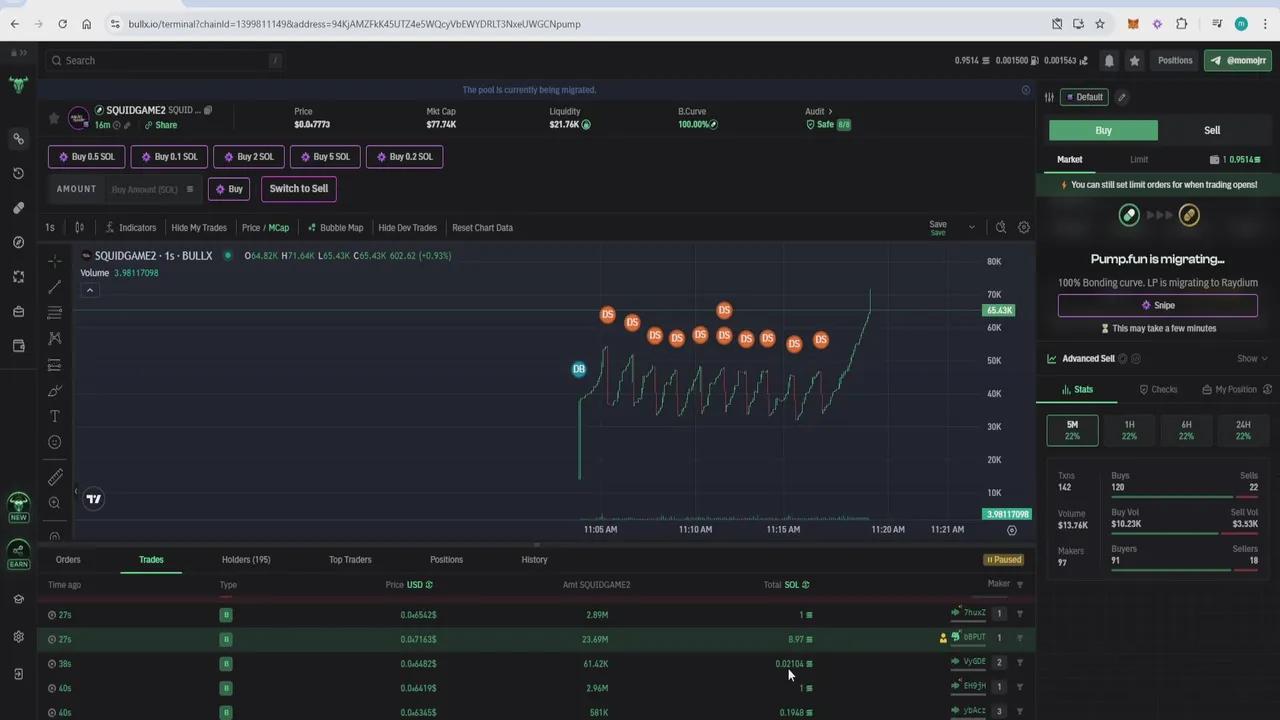Open watchlist star icon in header
Screen dimensions: 1280x720
coord(1134,61)
